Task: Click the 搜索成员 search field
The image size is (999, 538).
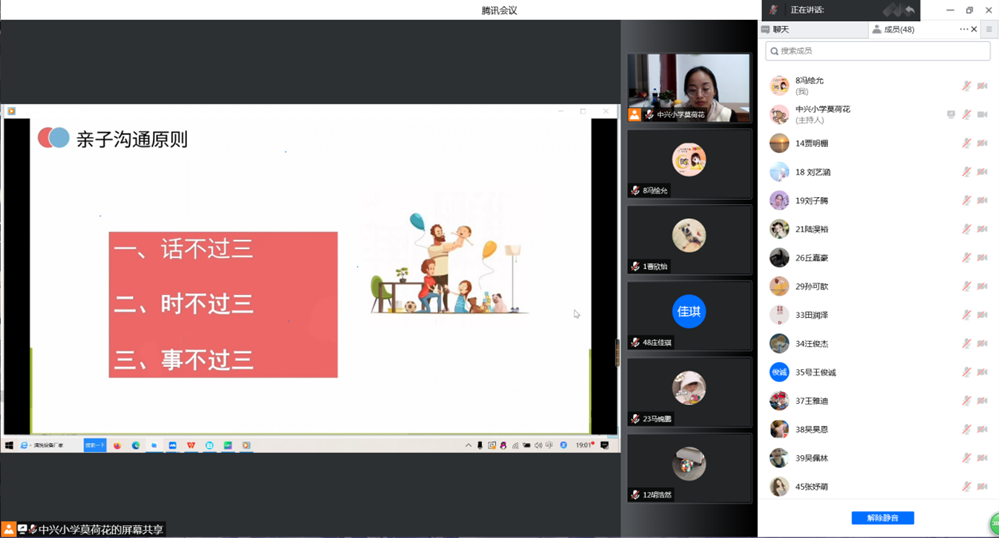Action: [877, 51]
